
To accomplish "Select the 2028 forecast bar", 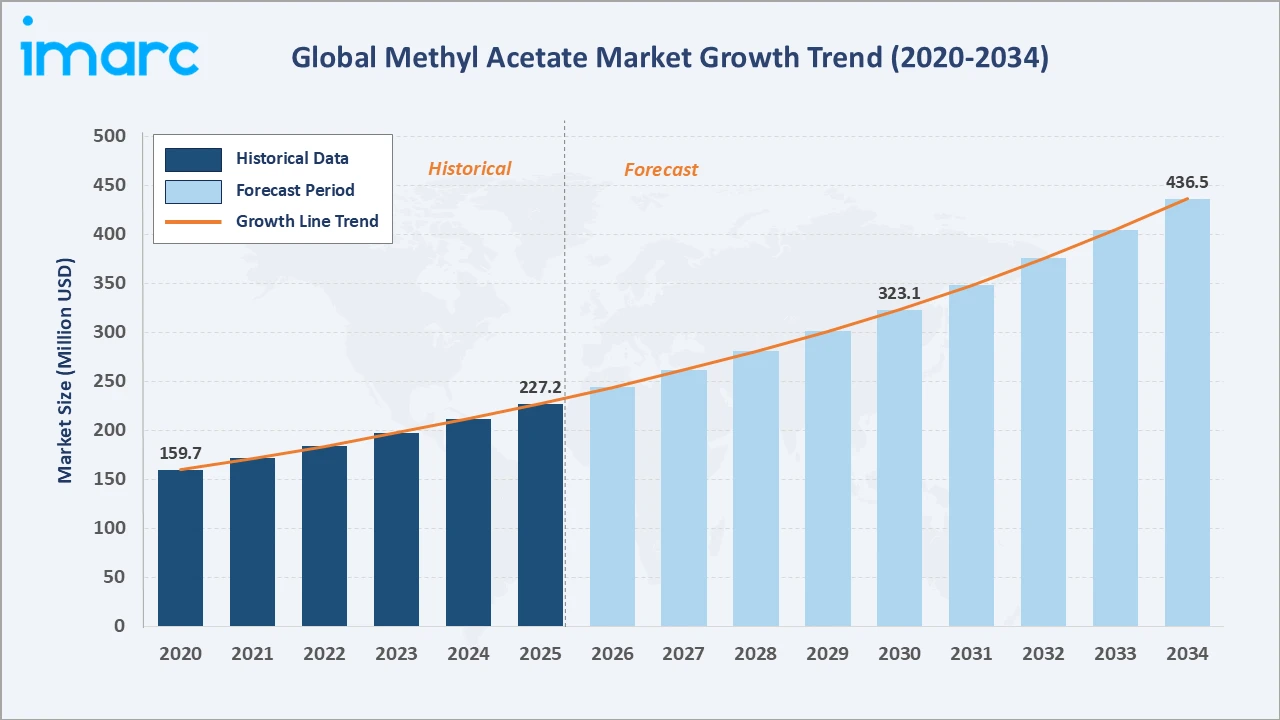I will pyautogui.click(x=756, y=489).
